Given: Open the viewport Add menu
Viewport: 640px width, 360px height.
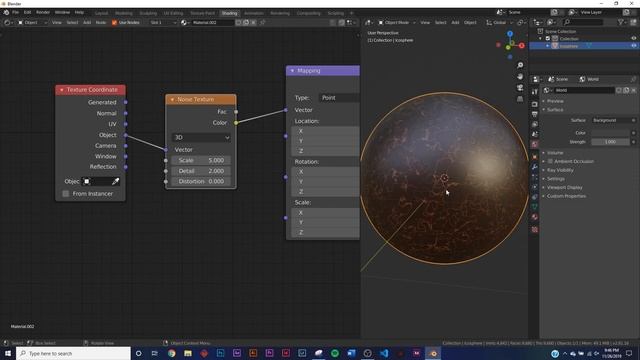Looking at the screenshot, I should 455,22.
